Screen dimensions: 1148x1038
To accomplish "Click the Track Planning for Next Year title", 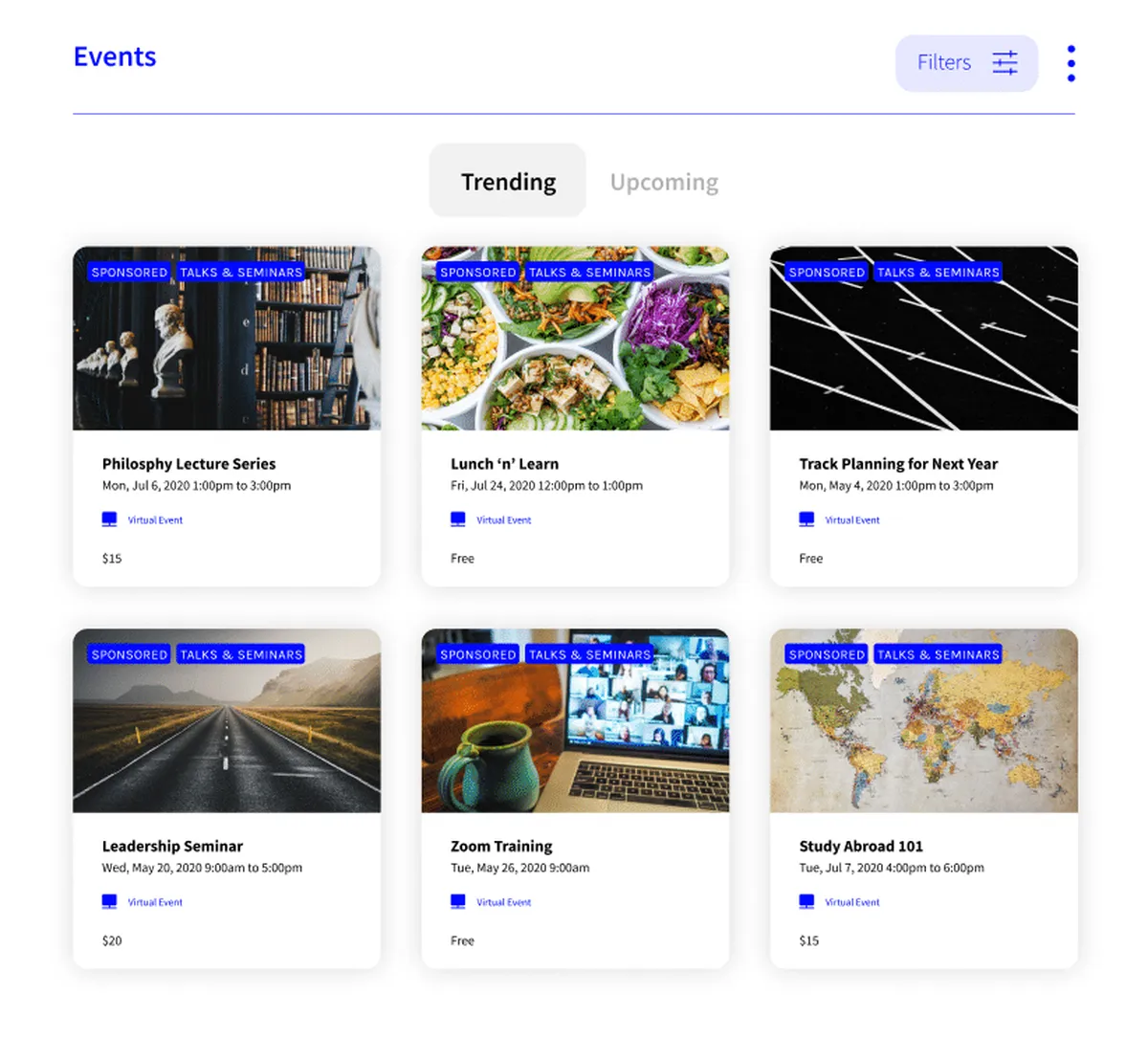I will point(898,464).
